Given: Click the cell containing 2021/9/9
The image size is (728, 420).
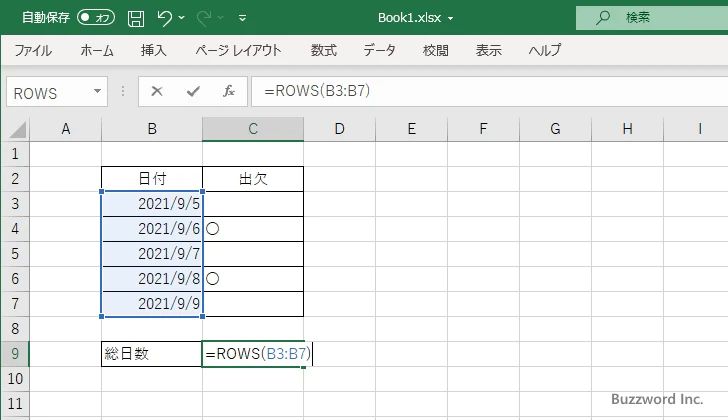Looking at the screenshot, I should 152,304.
